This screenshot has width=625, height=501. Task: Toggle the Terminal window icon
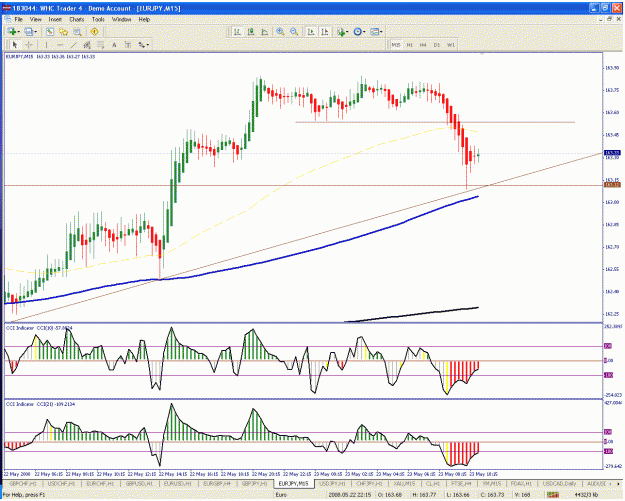77,31
